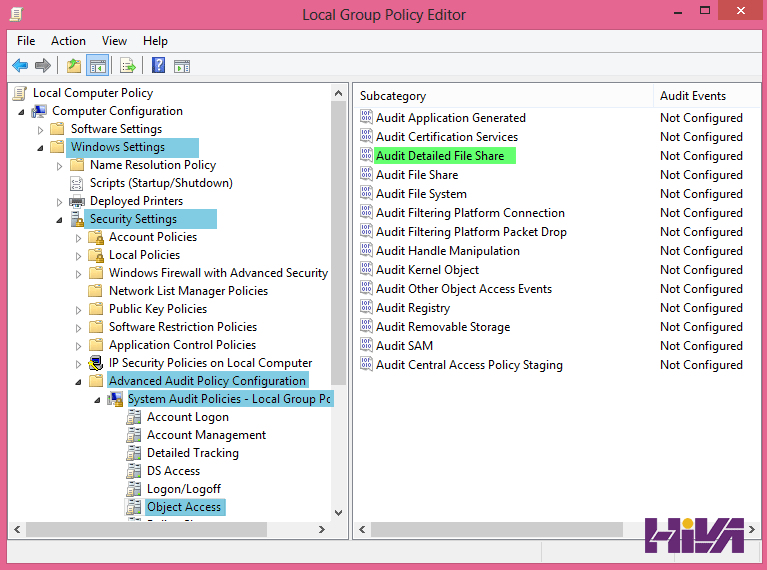Click the Local Computer Policy scroll icon

click(x=20, y=93)
